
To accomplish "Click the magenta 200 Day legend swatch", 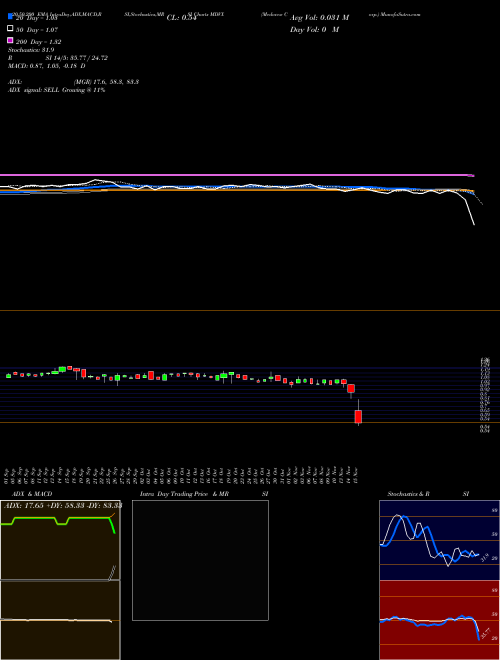I will pos(11,40).
